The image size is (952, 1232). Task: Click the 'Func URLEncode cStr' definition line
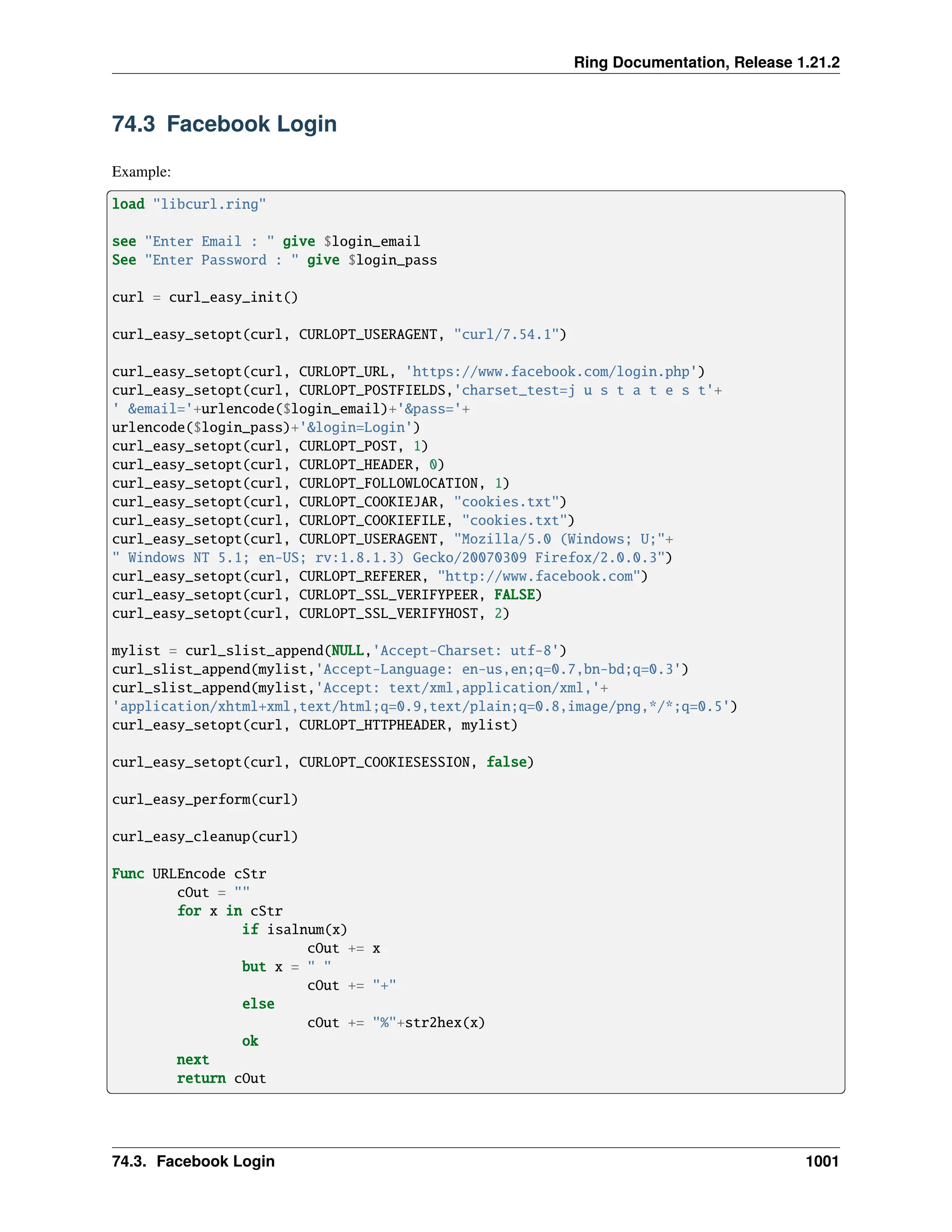tap(188, 874)
